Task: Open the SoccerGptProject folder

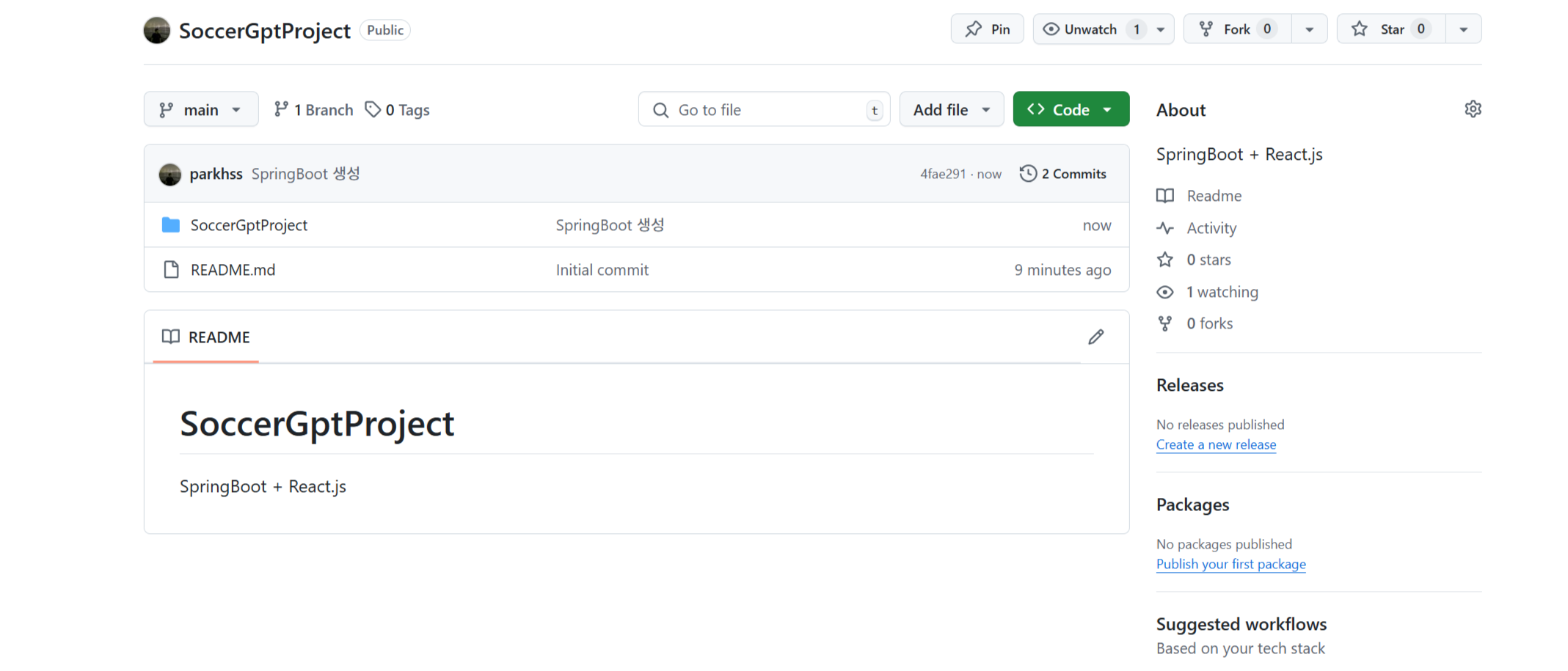Action: point(249,225)
